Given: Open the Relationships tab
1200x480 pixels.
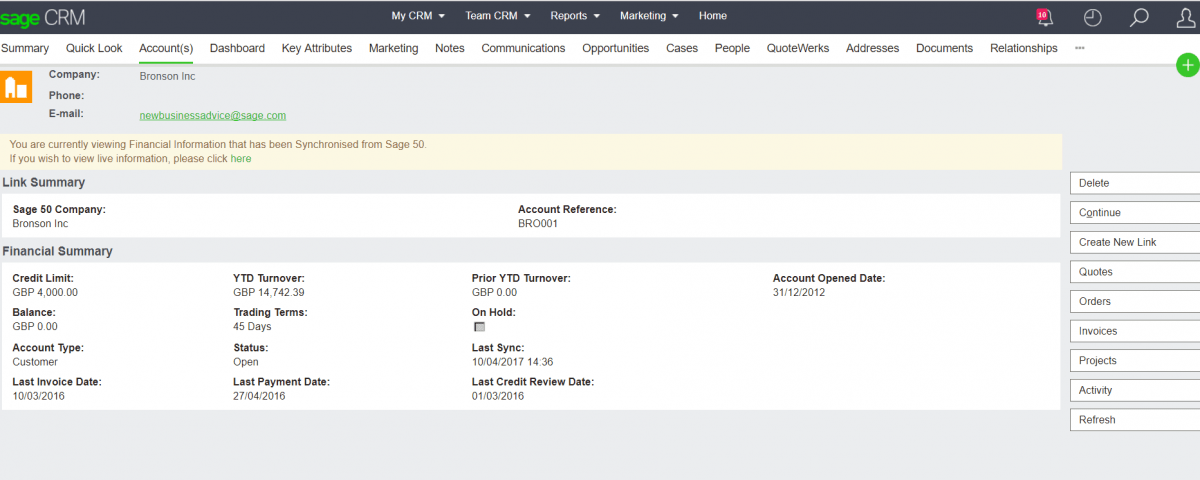Looking at the screenshot, I should point(1024,48).
